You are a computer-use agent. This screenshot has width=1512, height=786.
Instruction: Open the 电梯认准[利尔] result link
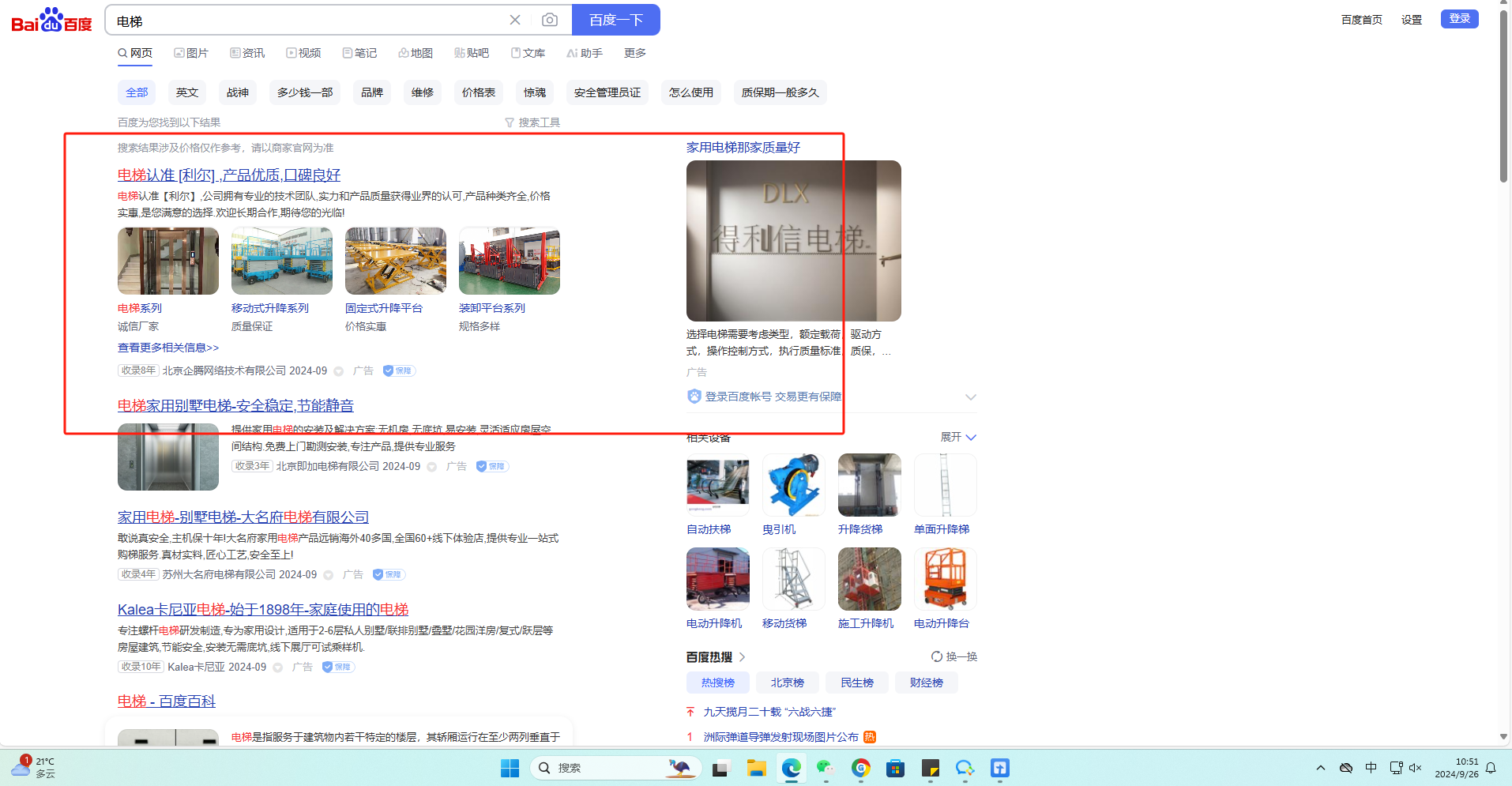pyautogui.click(x=229, y=175)
